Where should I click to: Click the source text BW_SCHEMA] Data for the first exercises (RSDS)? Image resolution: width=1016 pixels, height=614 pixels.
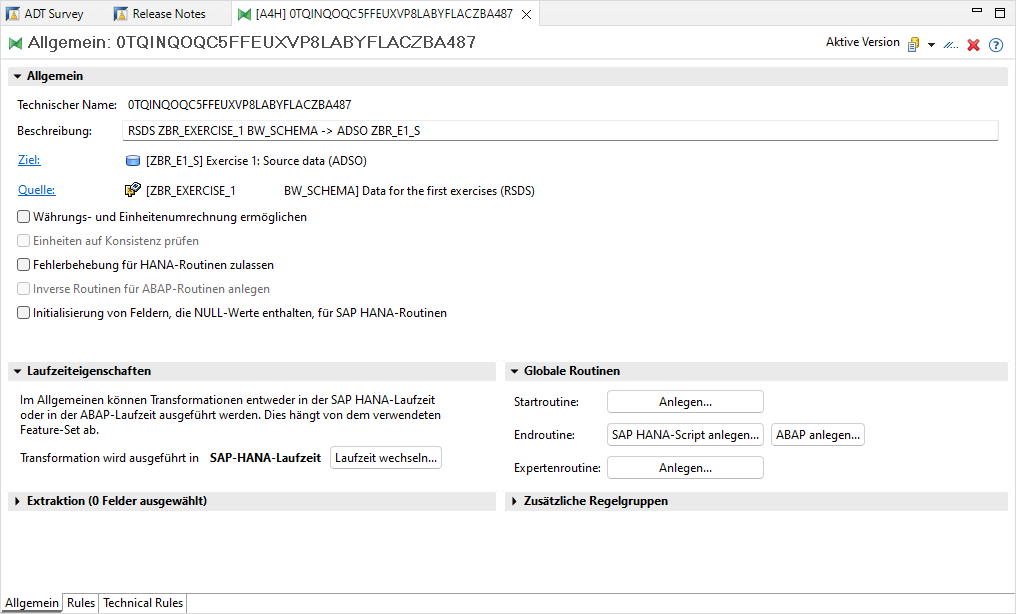(409, 191)
